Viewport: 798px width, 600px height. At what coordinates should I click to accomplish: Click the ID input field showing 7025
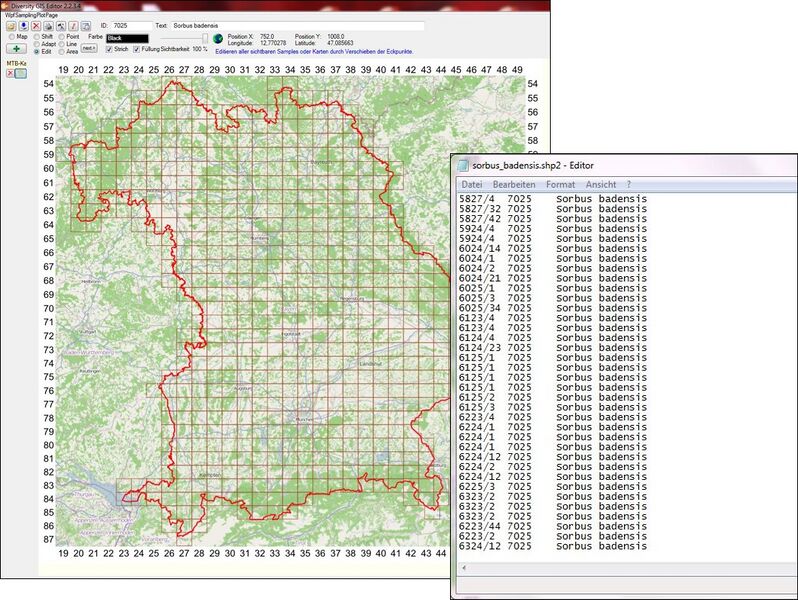click(132, 25)
